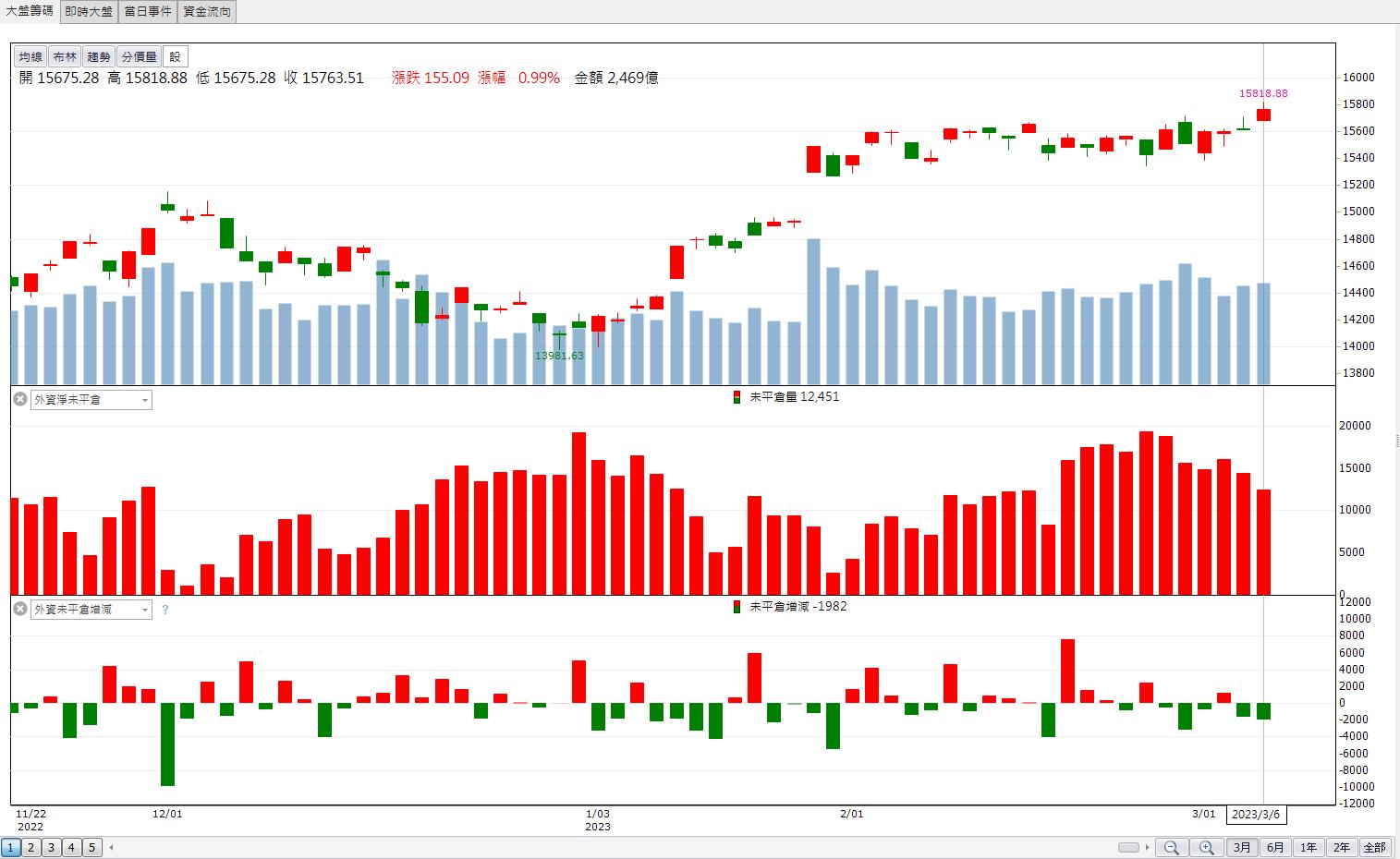Toggle the 布林 Bollinger bands overlay
This screenshot has height=859, width=1400.
point(65,57)
